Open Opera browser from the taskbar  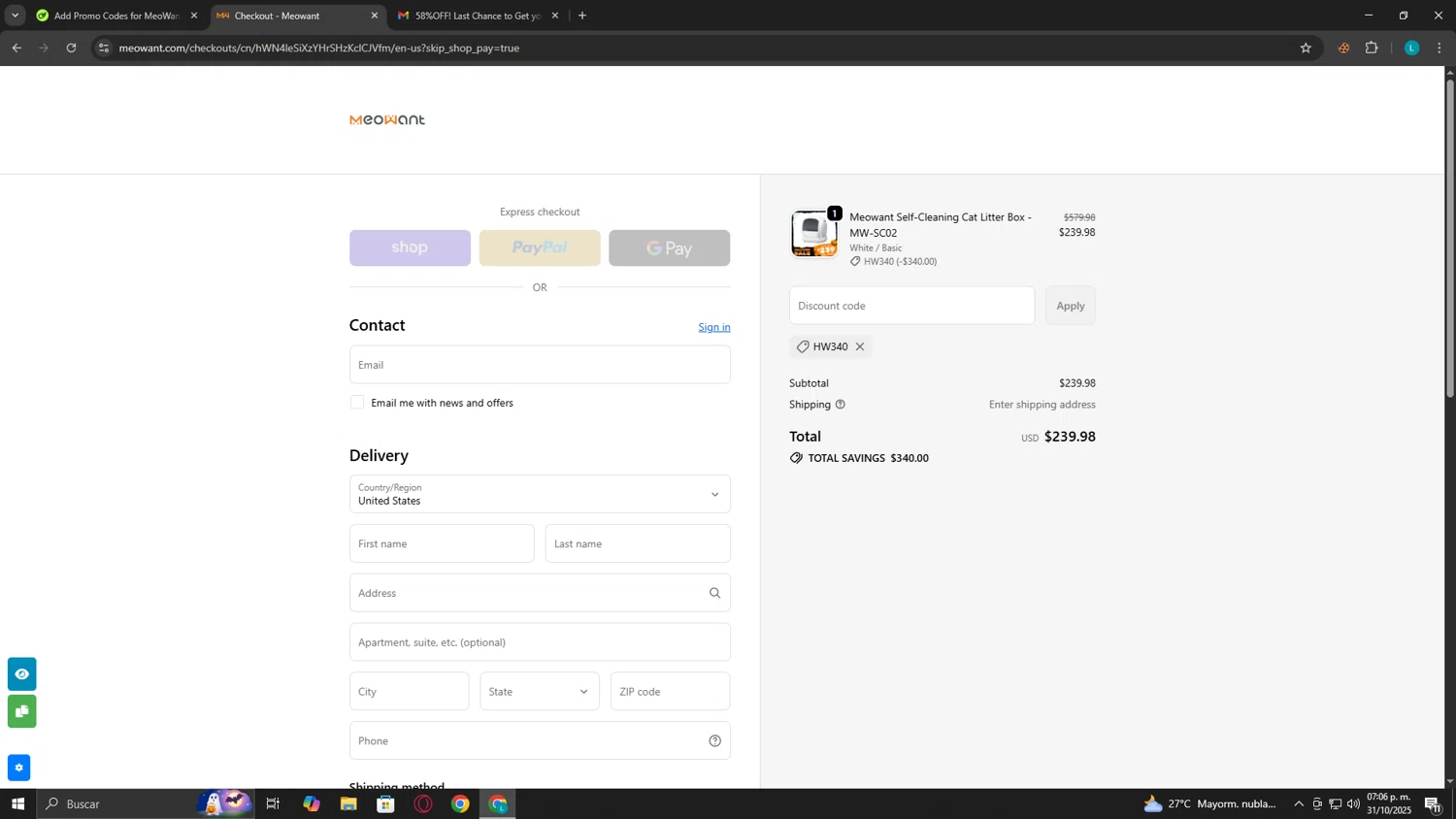423,803
